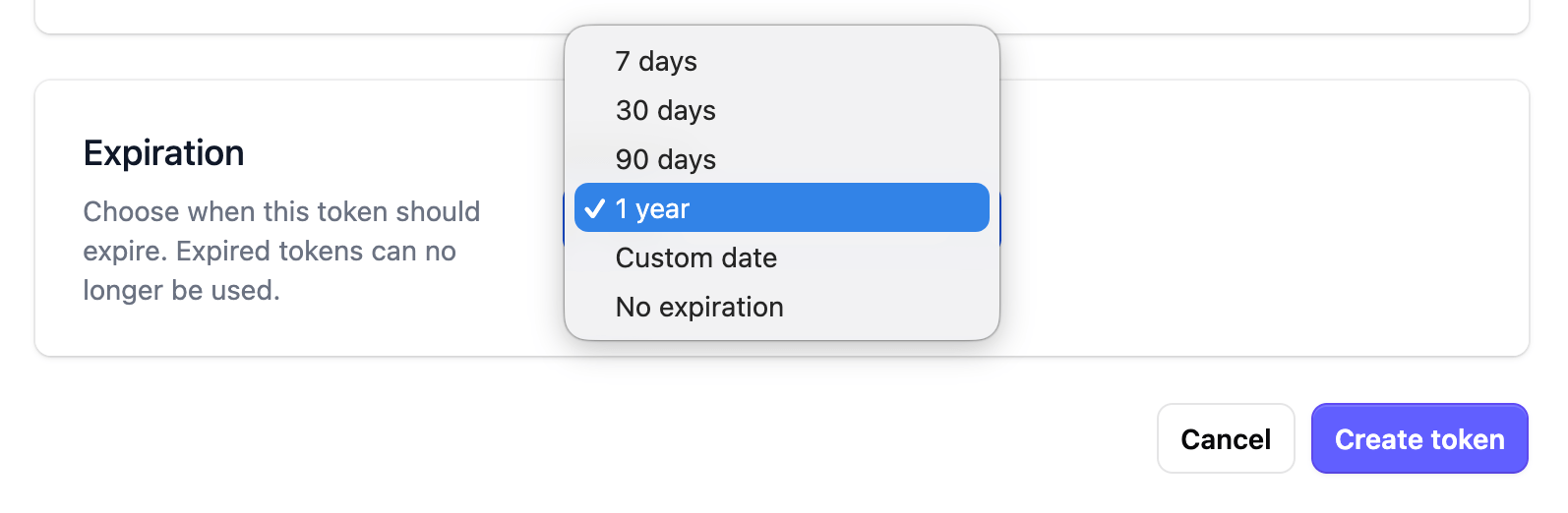Choose the 7 days expiration option

[x=656, y=61]
